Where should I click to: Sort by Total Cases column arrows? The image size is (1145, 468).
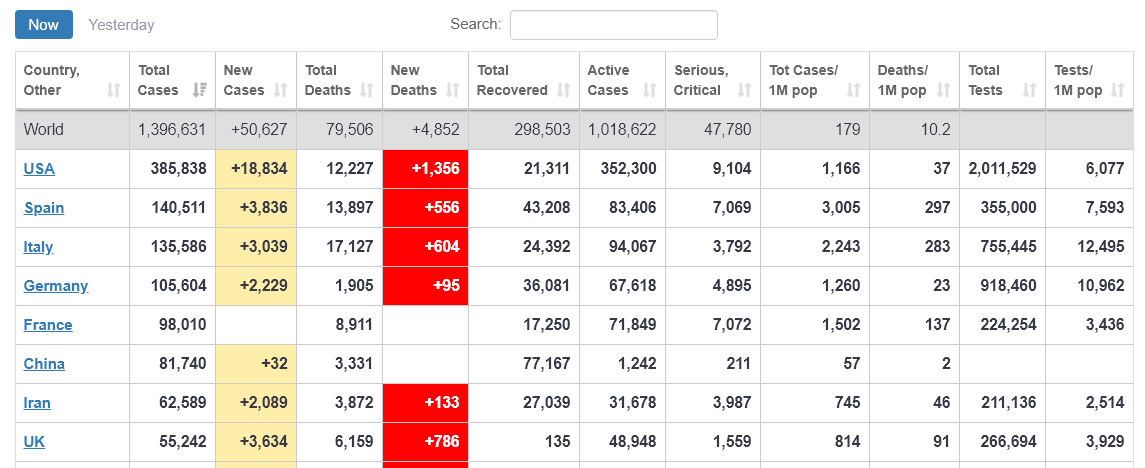(x=199, y=91)
